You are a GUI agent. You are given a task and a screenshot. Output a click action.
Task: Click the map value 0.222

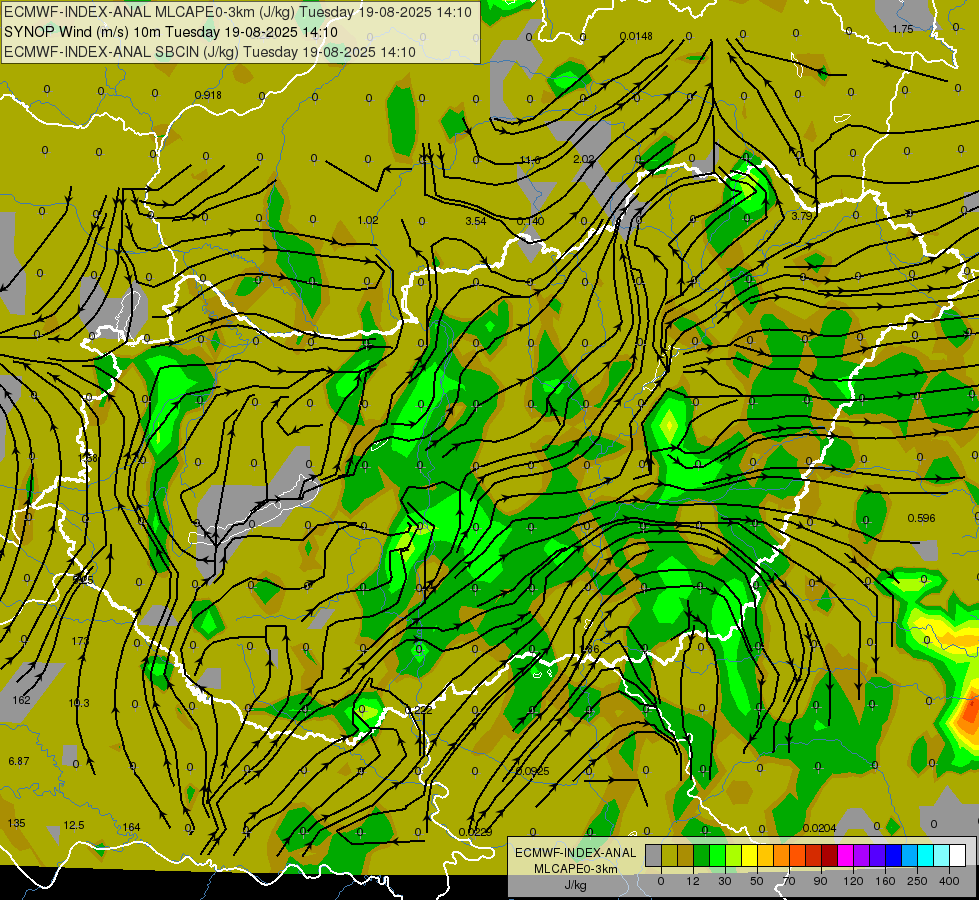pyautogui.click(x=418, y=710)
